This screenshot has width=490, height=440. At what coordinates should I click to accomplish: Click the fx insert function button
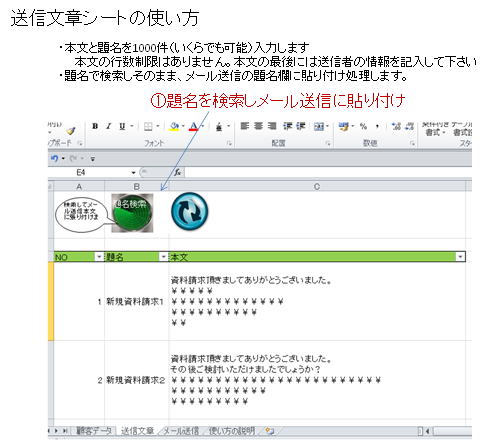pos(178,172)
